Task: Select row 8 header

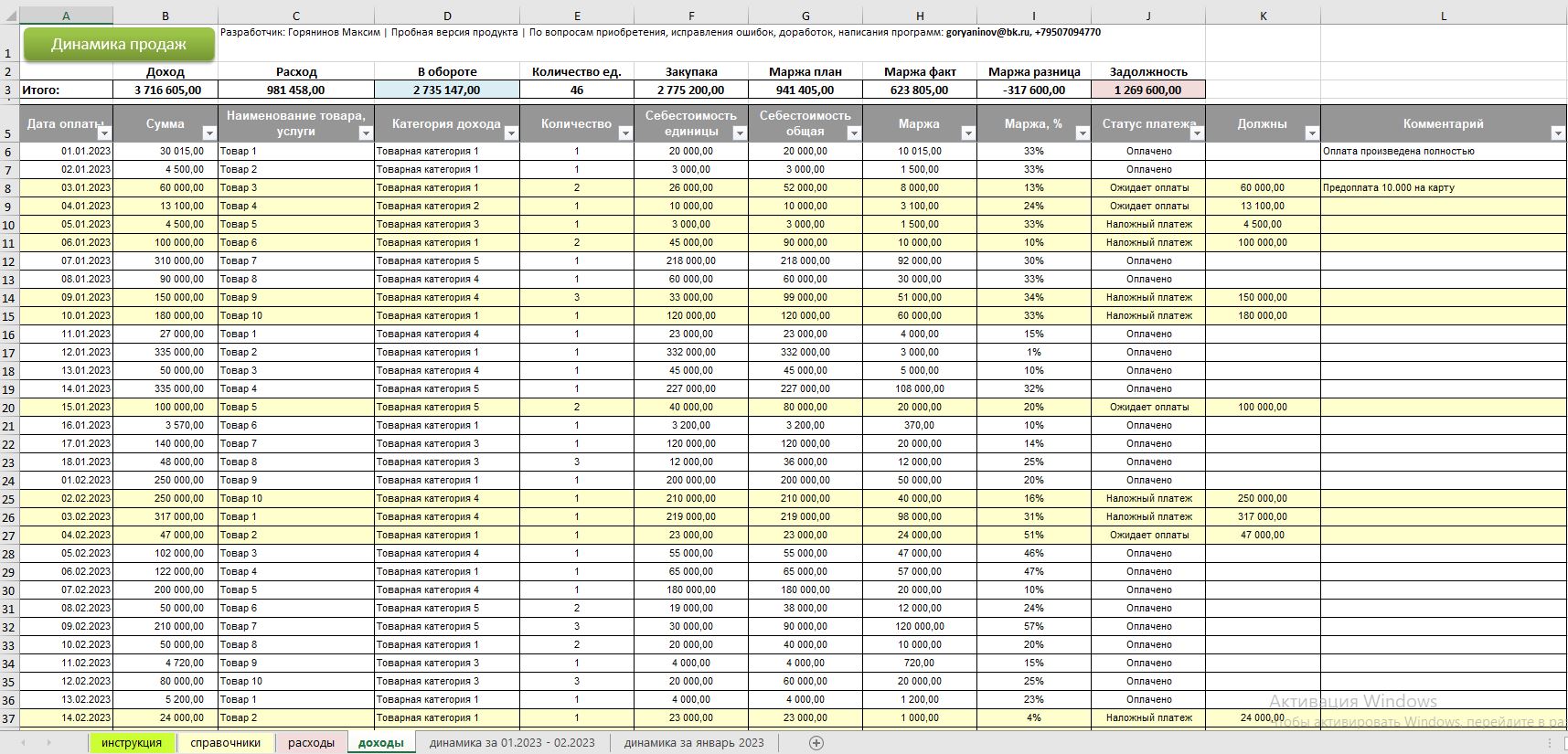Action: tap(9, 188)
